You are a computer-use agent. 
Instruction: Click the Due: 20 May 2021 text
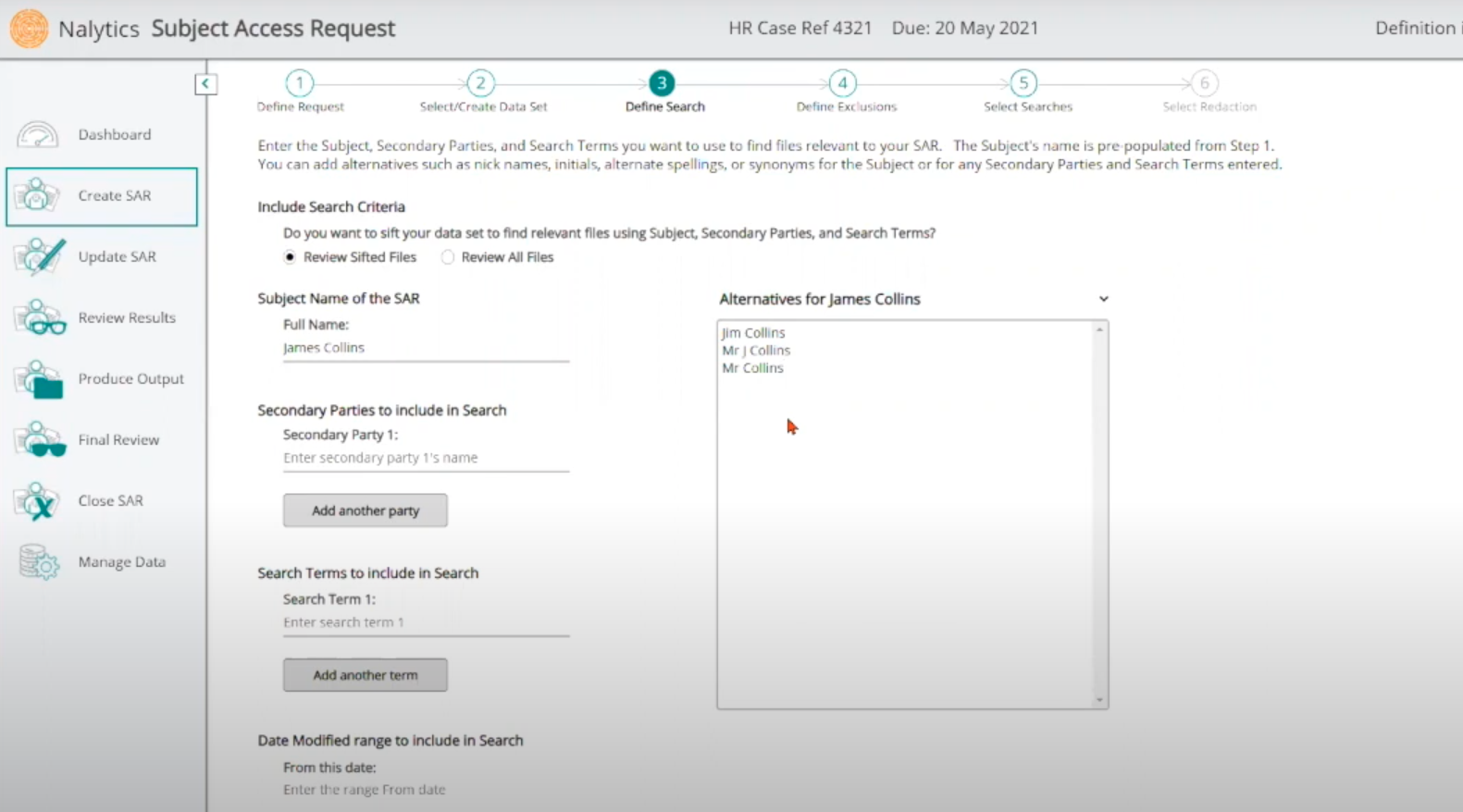click(x=965, y=29)
